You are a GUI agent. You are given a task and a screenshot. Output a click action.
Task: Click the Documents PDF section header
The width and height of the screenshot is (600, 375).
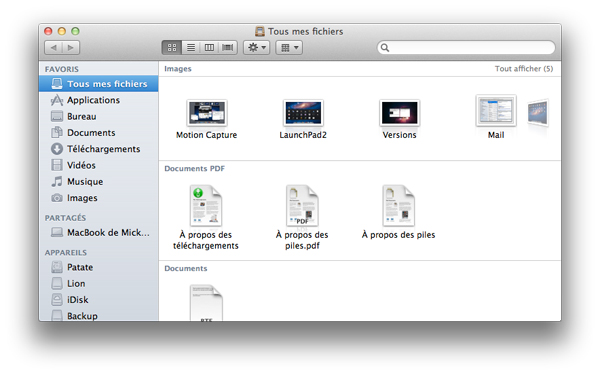click(194, 169)
